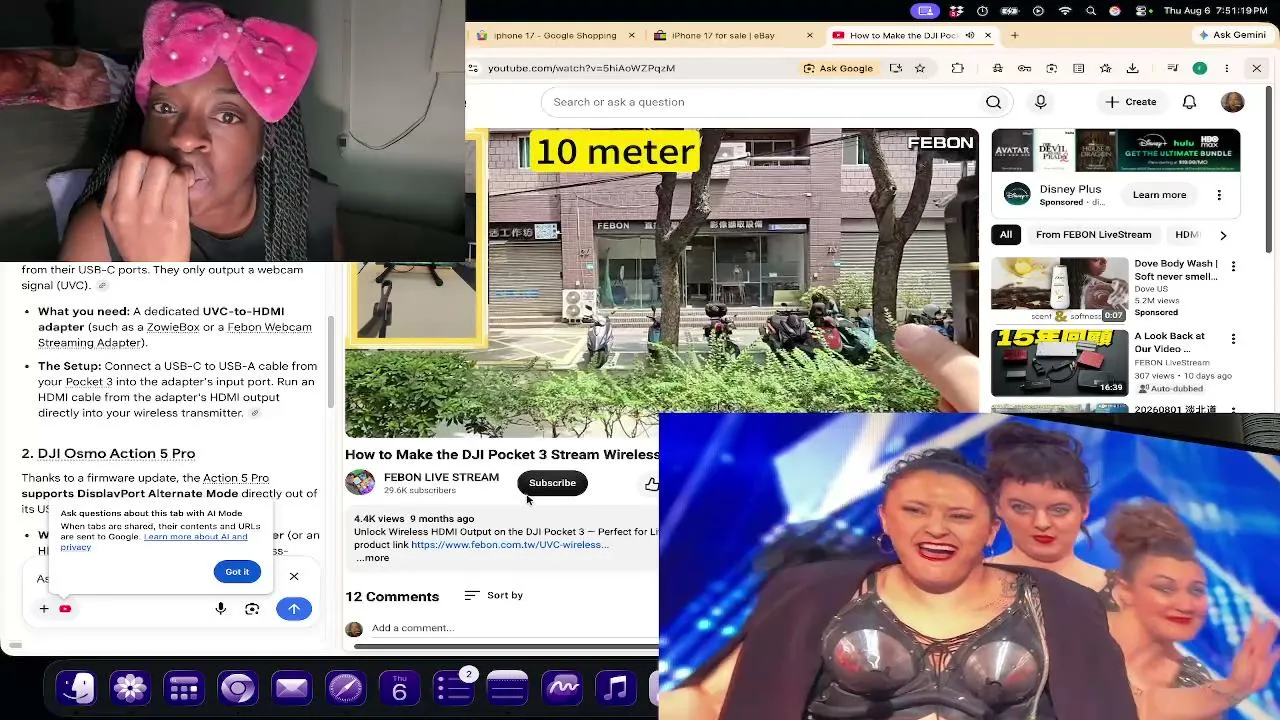
Task: Close the Chrome side panel with X
Action: click(1257, 68)
